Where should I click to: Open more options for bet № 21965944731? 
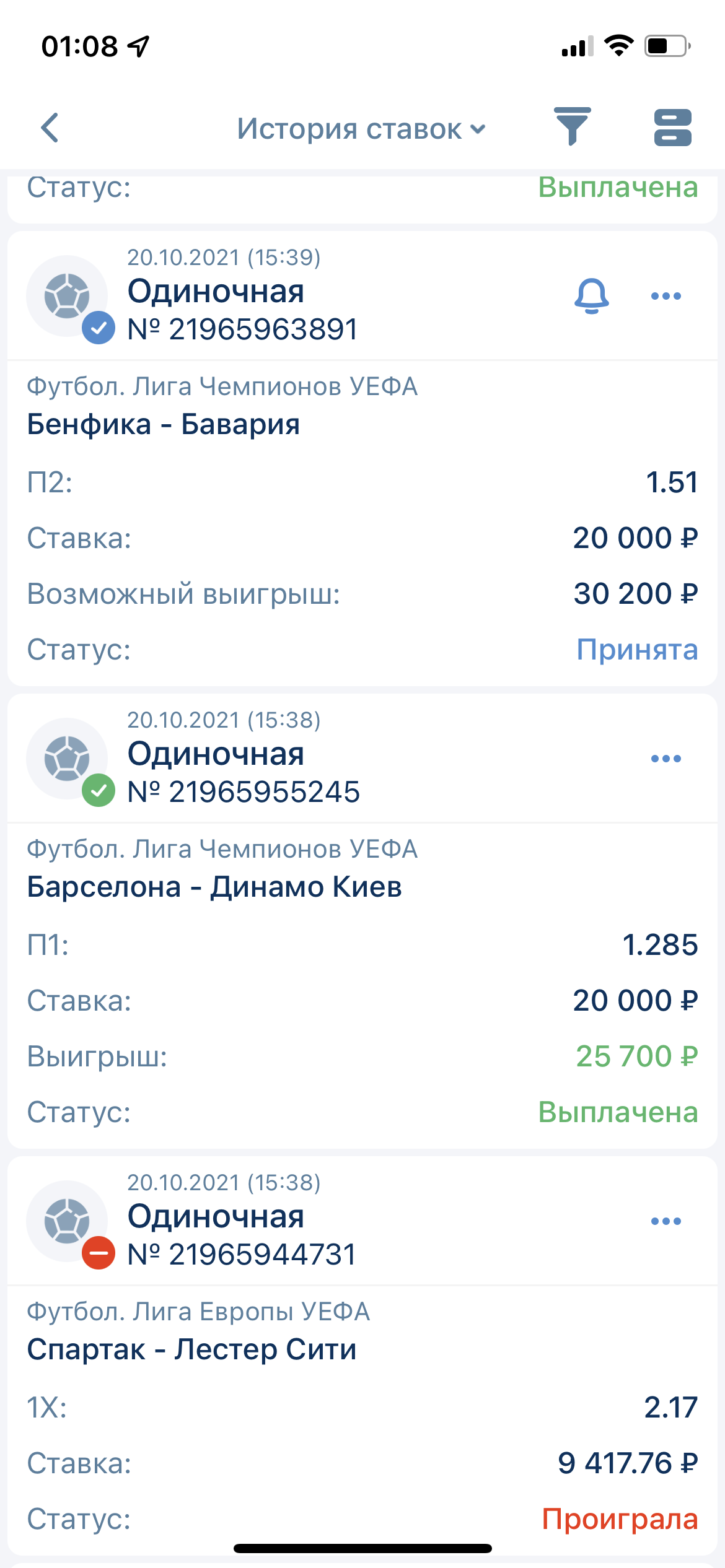coord(666,1221)
